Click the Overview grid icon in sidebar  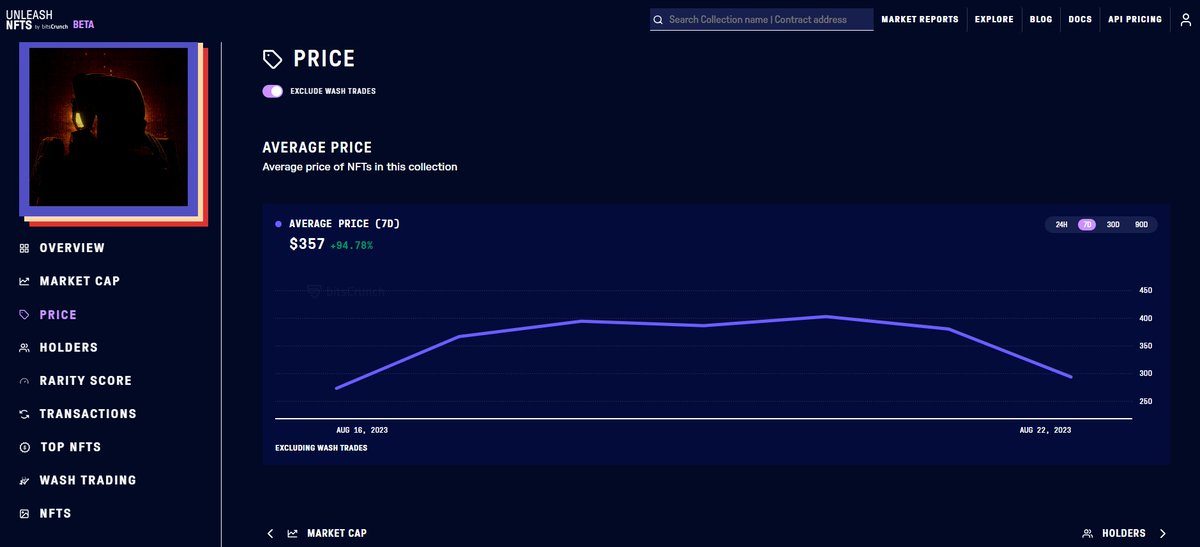coord(24,248)
